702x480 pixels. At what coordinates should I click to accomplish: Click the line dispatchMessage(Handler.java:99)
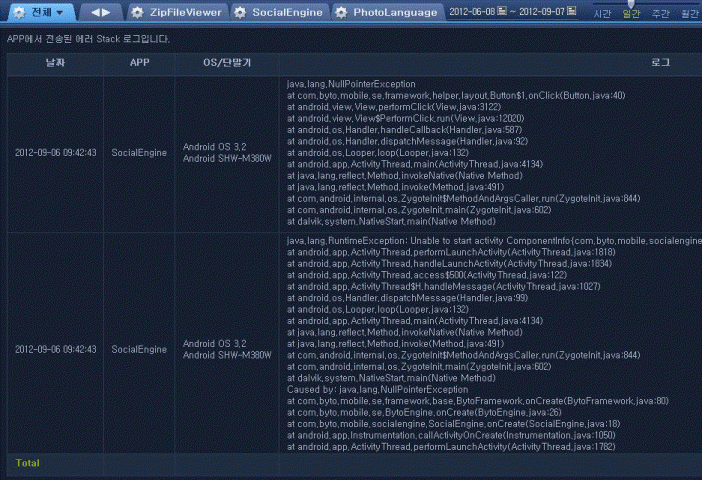click(x=407, y=298)
